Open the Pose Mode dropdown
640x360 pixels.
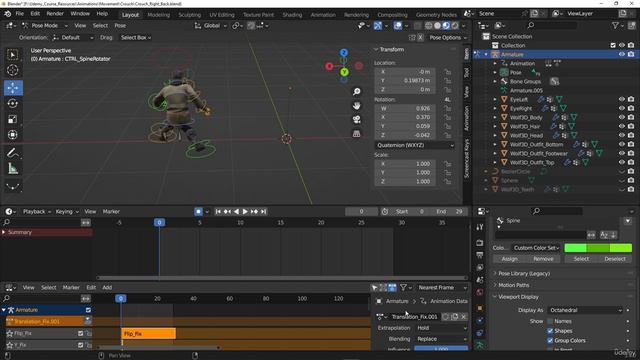(x=45, y=25)
